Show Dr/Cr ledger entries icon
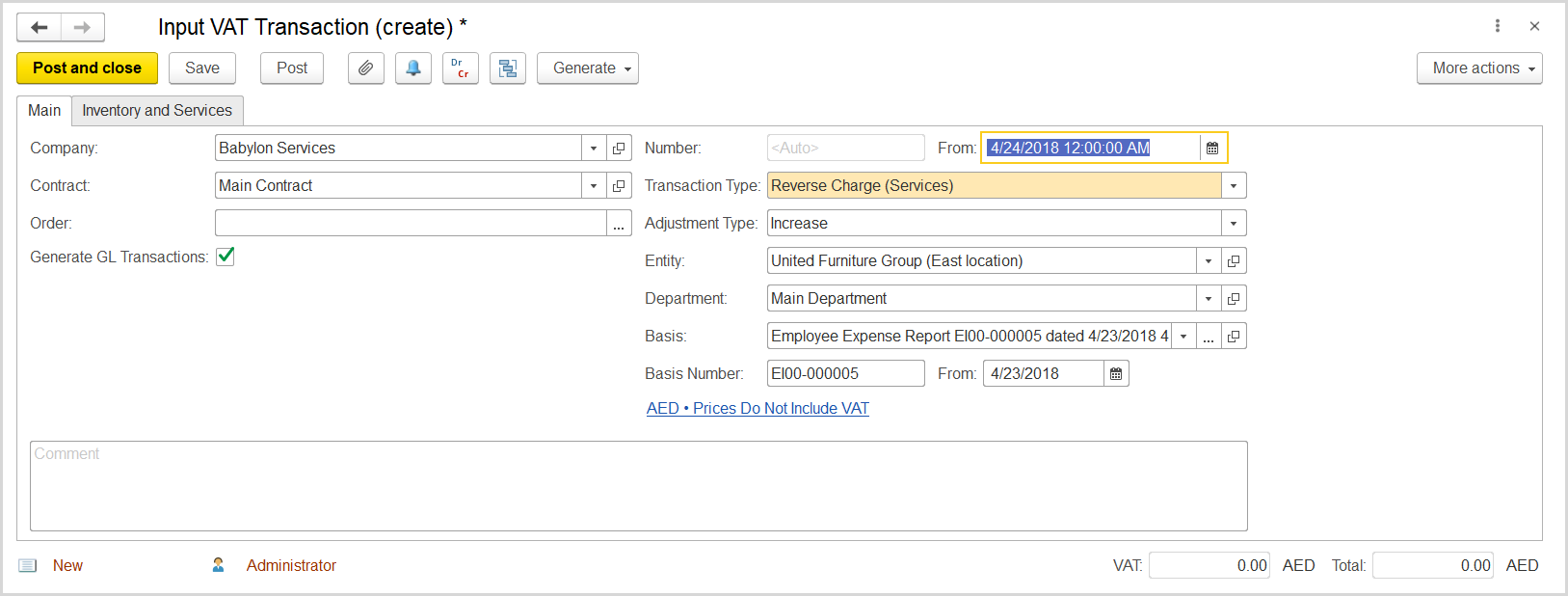The width and height of the screenshot is (1568, 596). (x=461, y=68)
